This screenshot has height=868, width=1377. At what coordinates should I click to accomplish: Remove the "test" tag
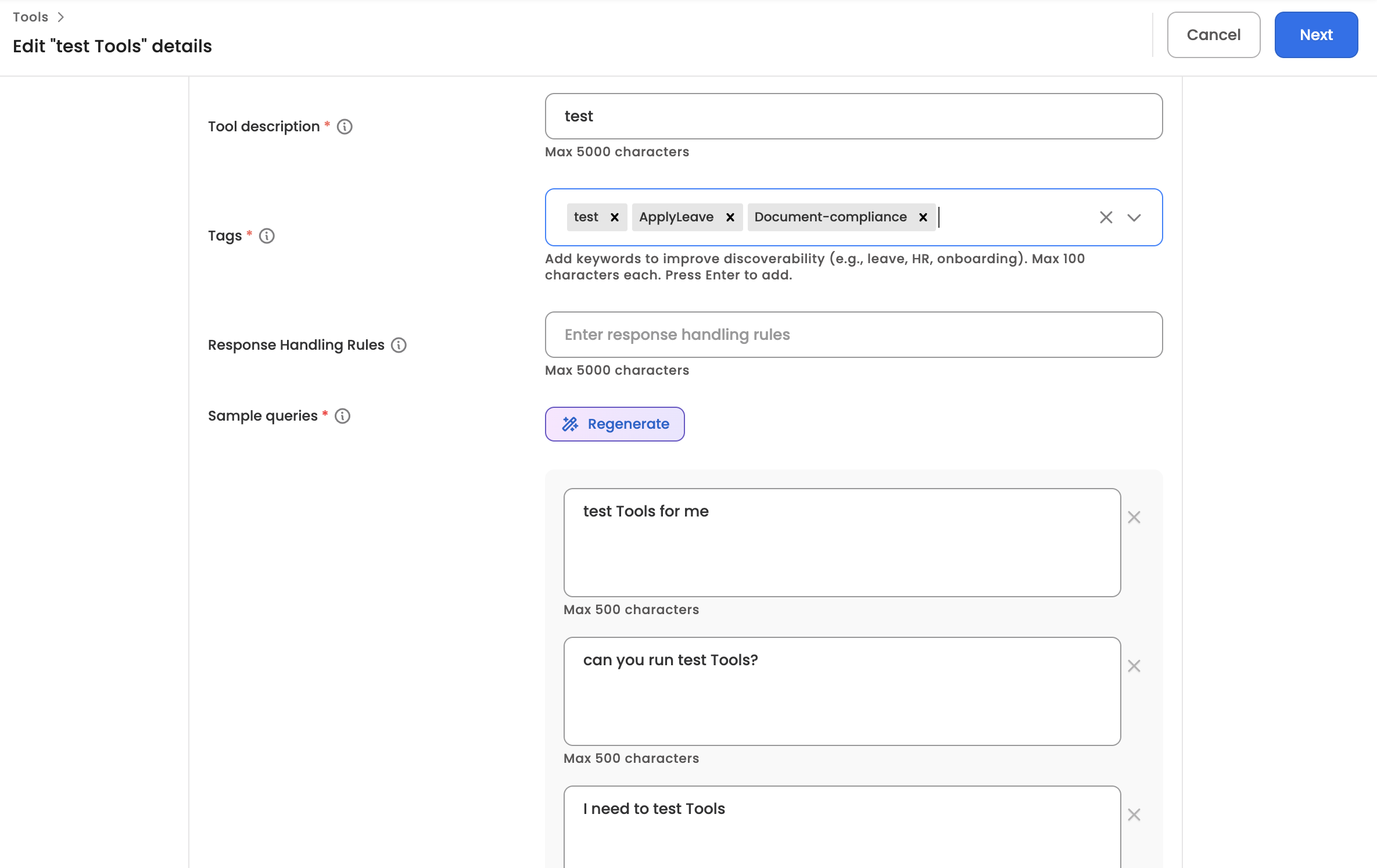(615, 217)
